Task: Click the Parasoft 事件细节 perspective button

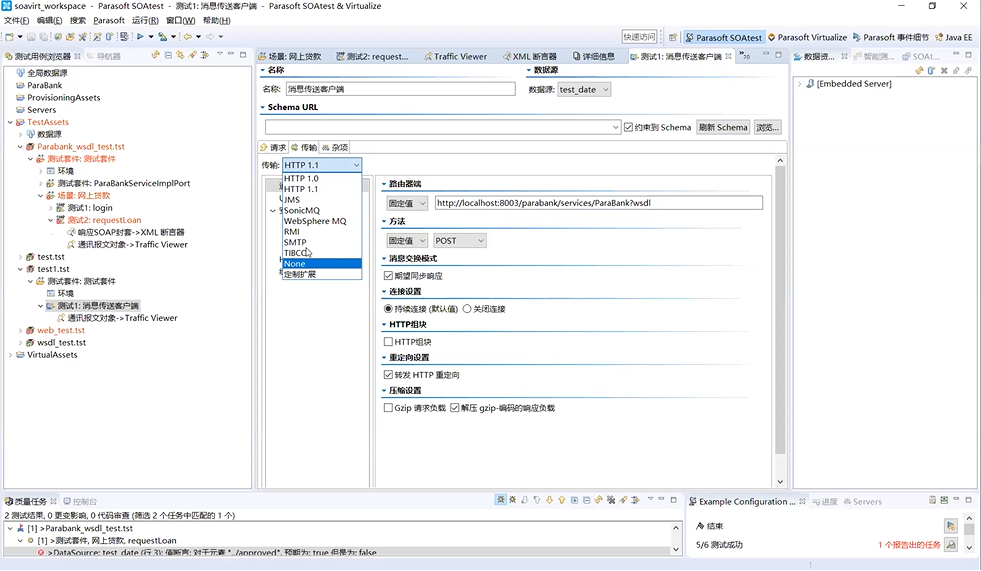Action: [x=891, y=38]
